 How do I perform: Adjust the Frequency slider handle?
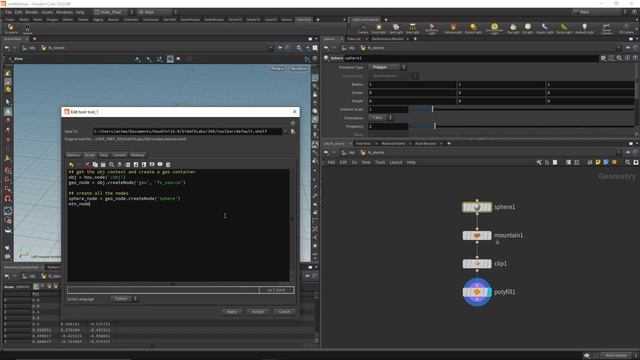pos(435,126)
